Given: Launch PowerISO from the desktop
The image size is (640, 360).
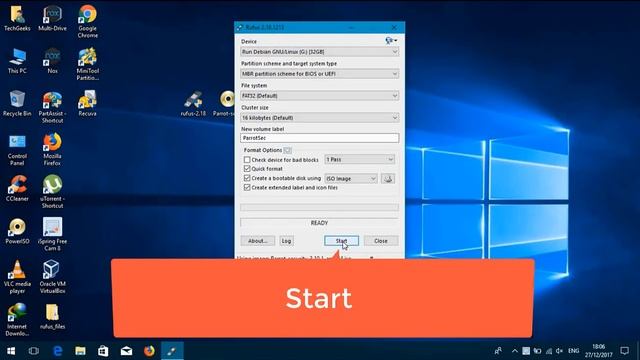Looking at the screenshot, I should (x=17, y=231).
